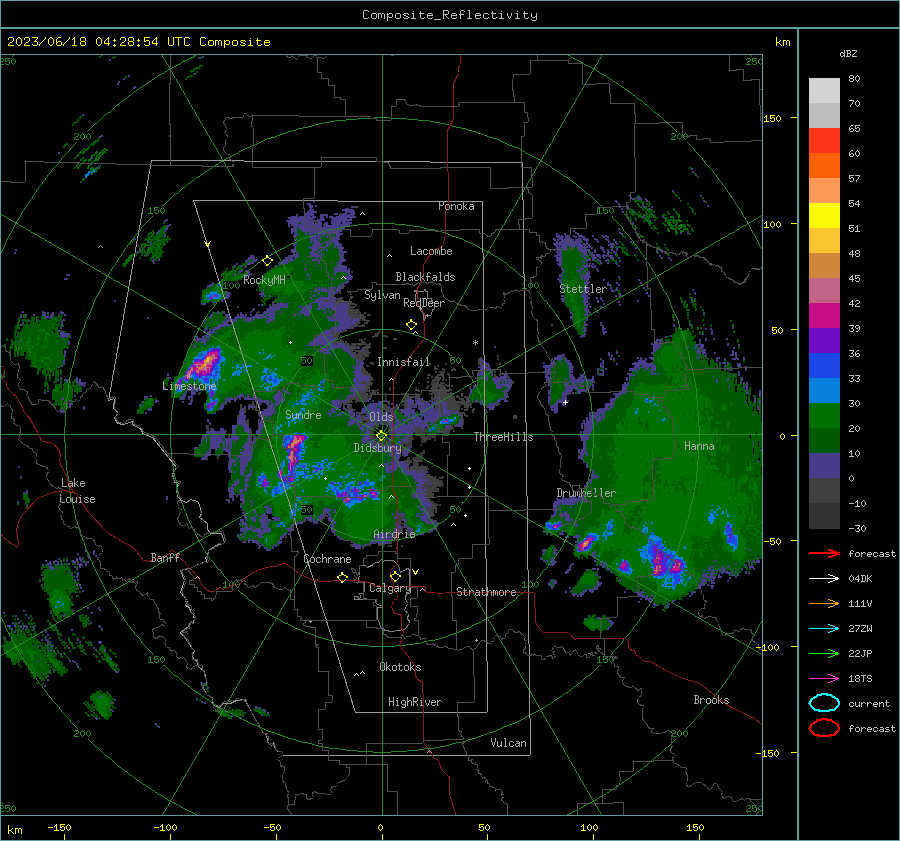Click the Lake Louise label
900x841 pixels.
[x=77, y=491]
